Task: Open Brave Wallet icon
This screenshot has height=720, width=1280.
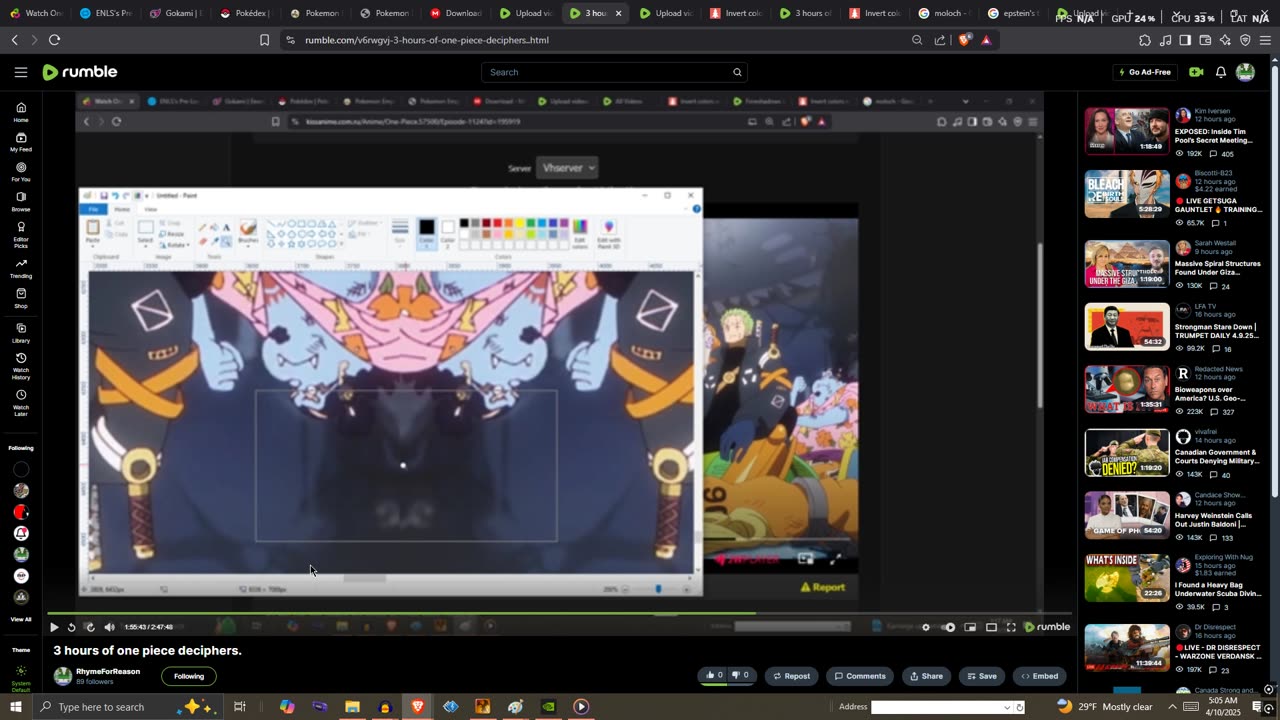Action: tap(1205, 40)
